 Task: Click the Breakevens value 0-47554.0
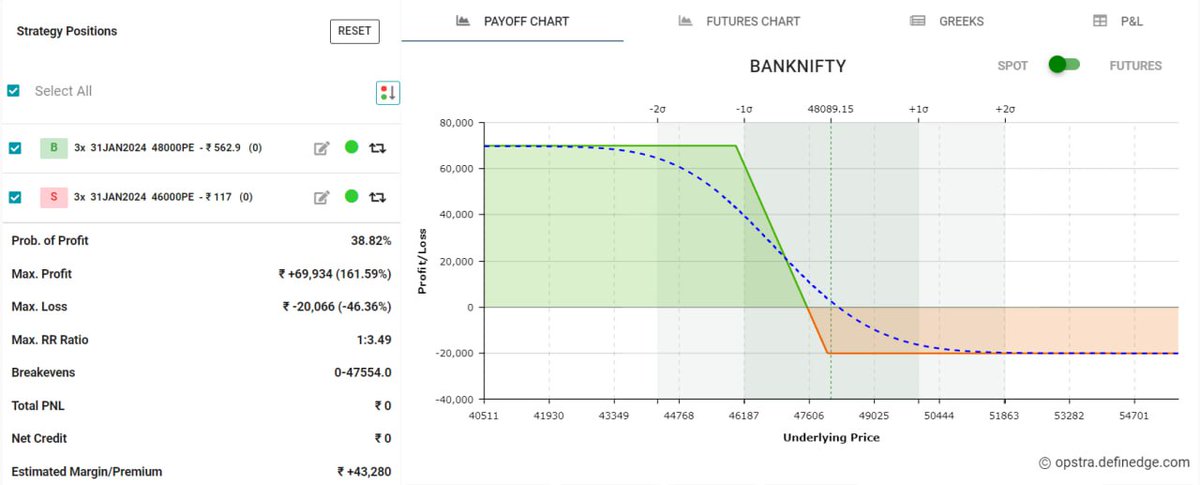click(x=363, y=373)
